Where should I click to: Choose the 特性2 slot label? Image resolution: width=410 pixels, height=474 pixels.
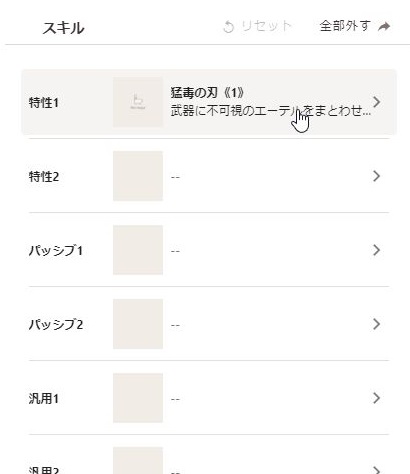point(44,177)
